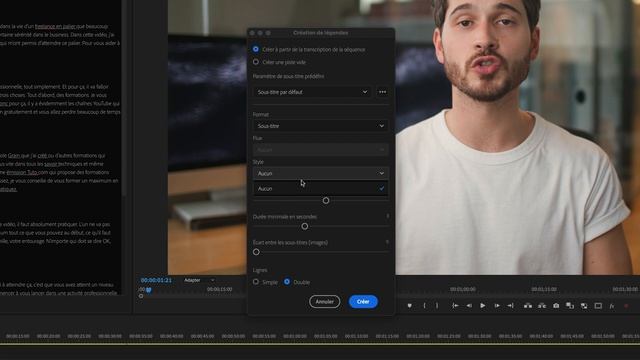Screen dimensions: 640x360
Task: Click the Mark Out bracket icon
Action: point(437,306)
